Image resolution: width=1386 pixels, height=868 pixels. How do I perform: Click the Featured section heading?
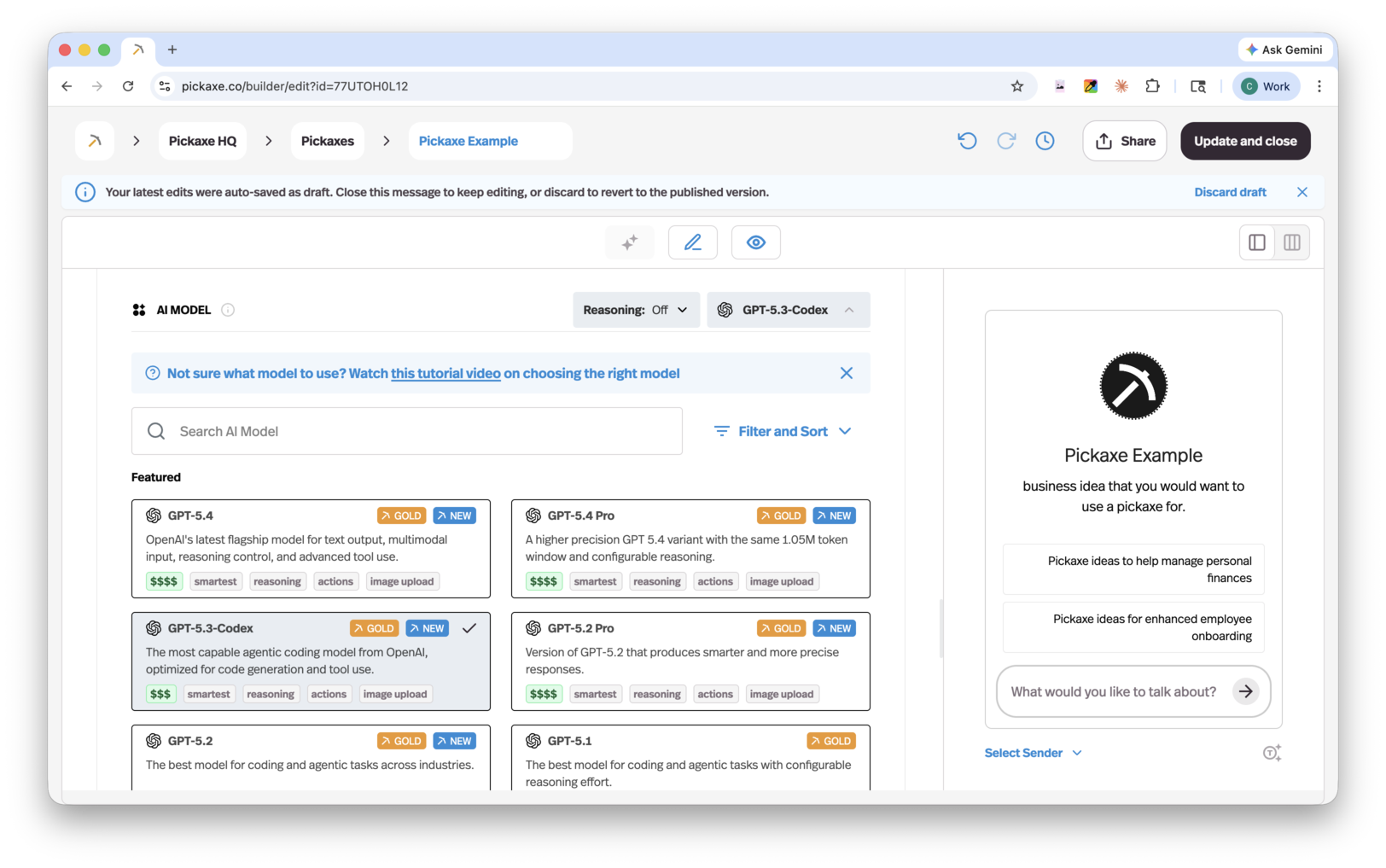pyautogui.click(x=156, y=477)
